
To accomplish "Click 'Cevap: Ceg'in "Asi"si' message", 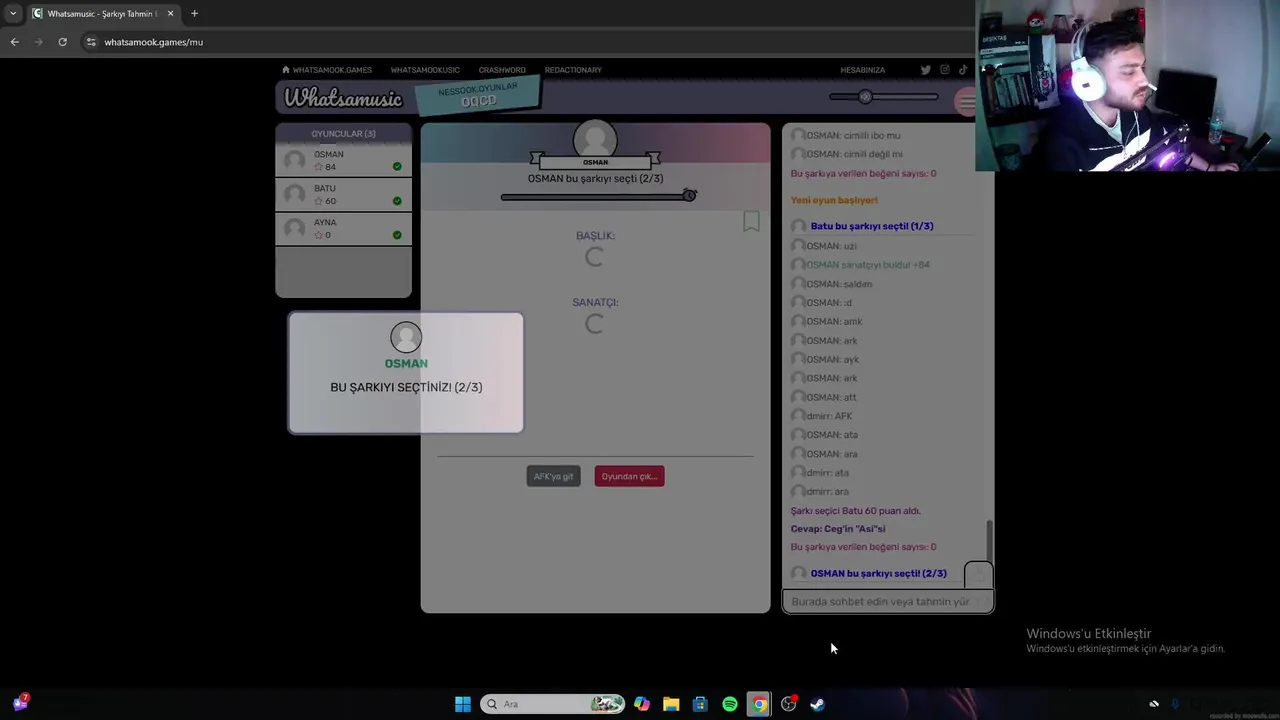I will click(838, 529).
